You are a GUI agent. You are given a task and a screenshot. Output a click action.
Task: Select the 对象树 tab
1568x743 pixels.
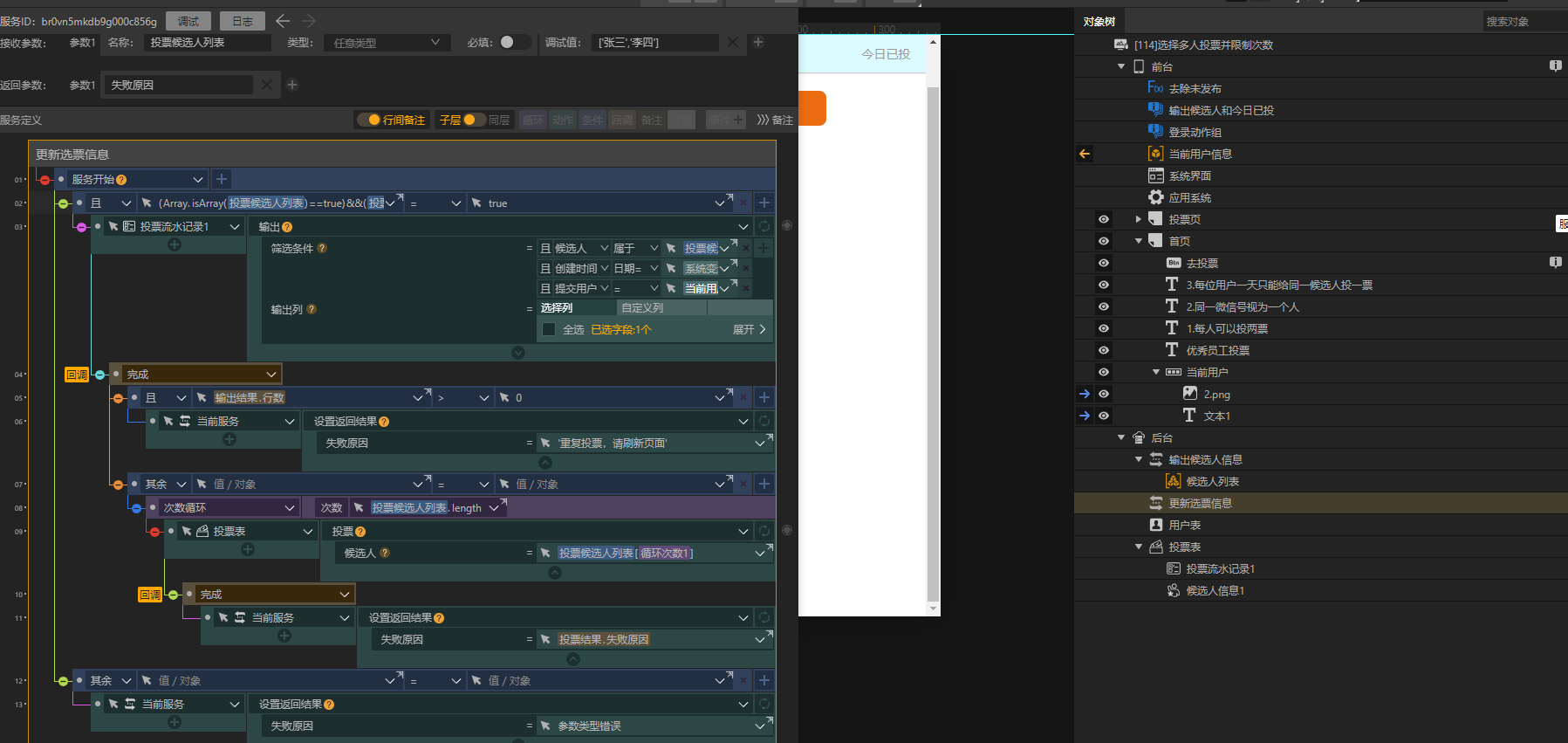(1099, 21)
